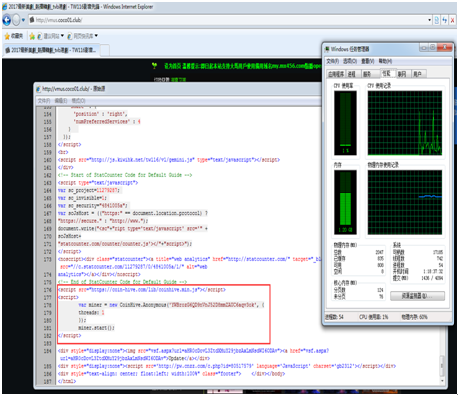
Task: Click line 186 footer div code
Action: pyautogui.click(x=171, y=374)
